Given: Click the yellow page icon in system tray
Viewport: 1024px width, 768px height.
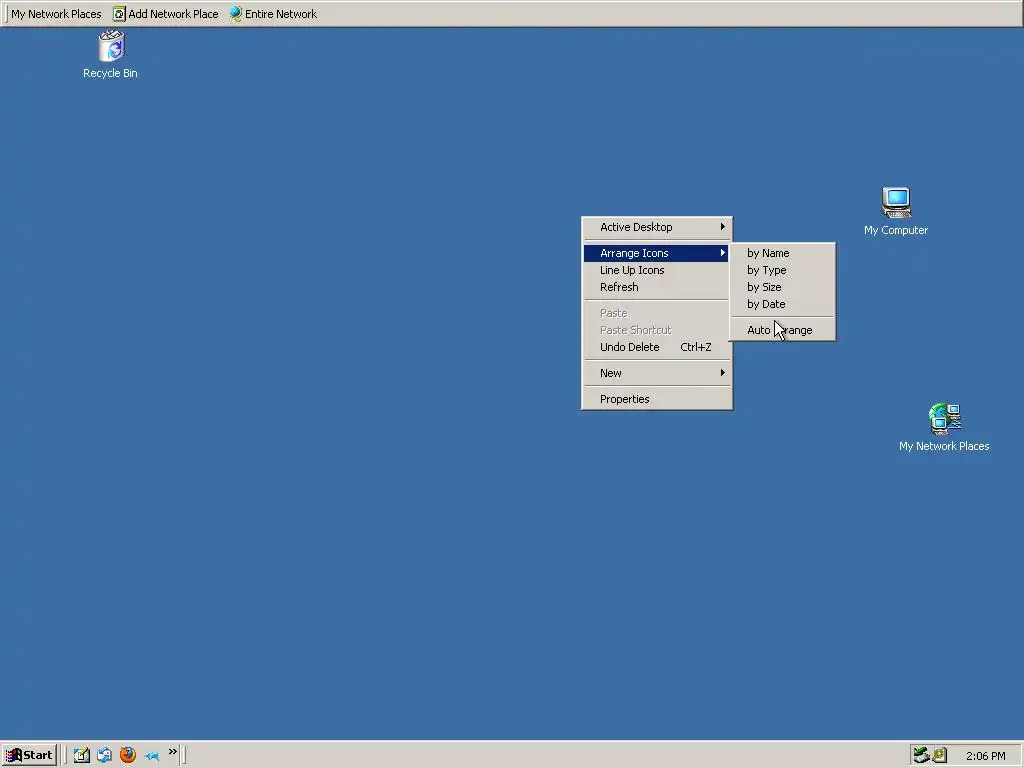Looking at the screenshot, I should pos(939,755).
